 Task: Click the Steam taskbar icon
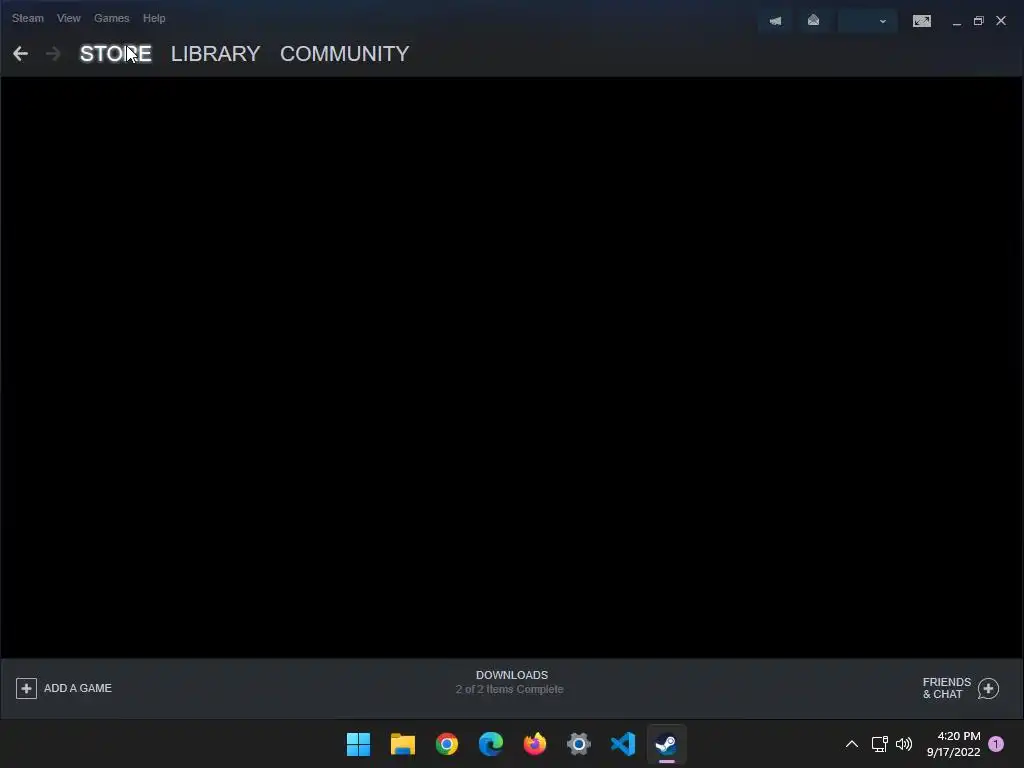(x=667, y=744)
